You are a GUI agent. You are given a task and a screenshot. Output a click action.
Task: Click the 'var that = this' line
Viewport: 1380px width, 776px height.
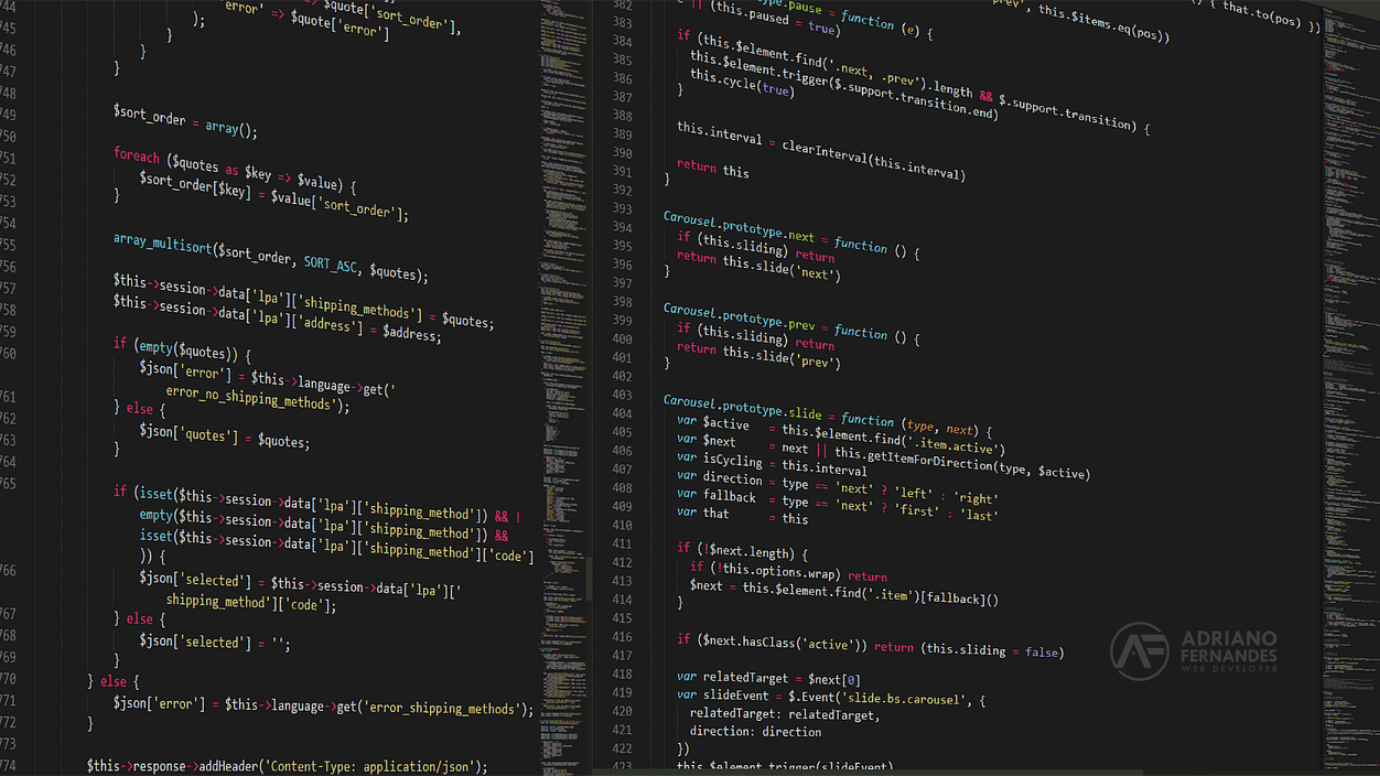[742, 515]
